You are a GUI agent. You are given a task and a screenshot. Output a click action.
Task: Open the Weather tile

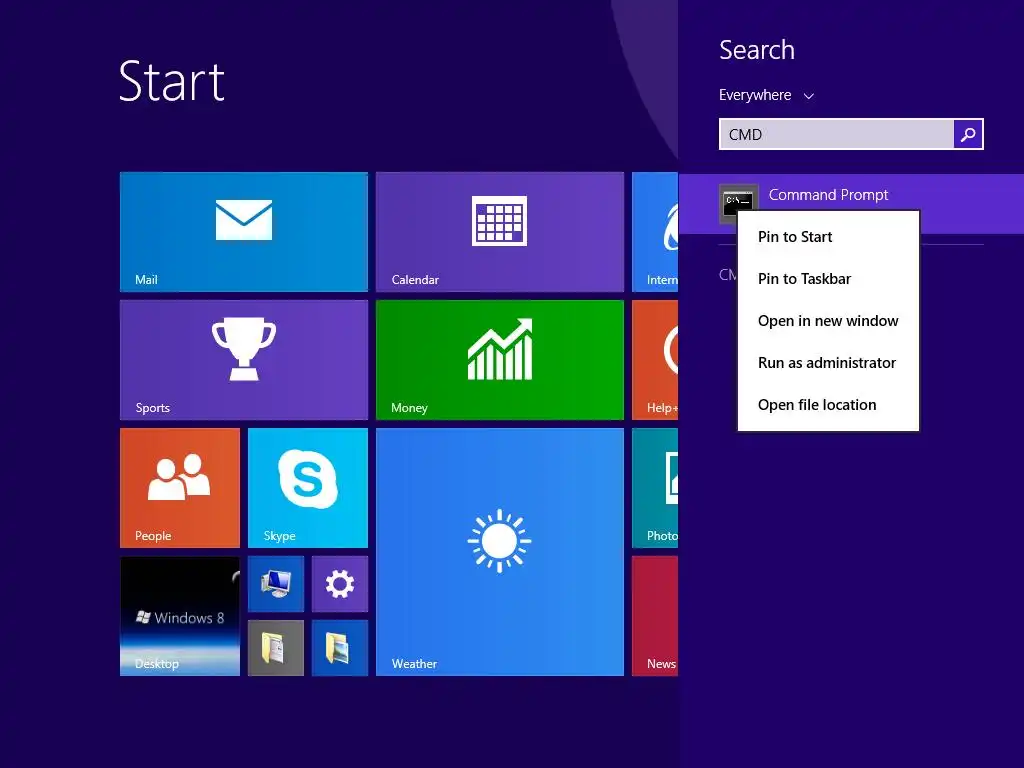[500, 552]
